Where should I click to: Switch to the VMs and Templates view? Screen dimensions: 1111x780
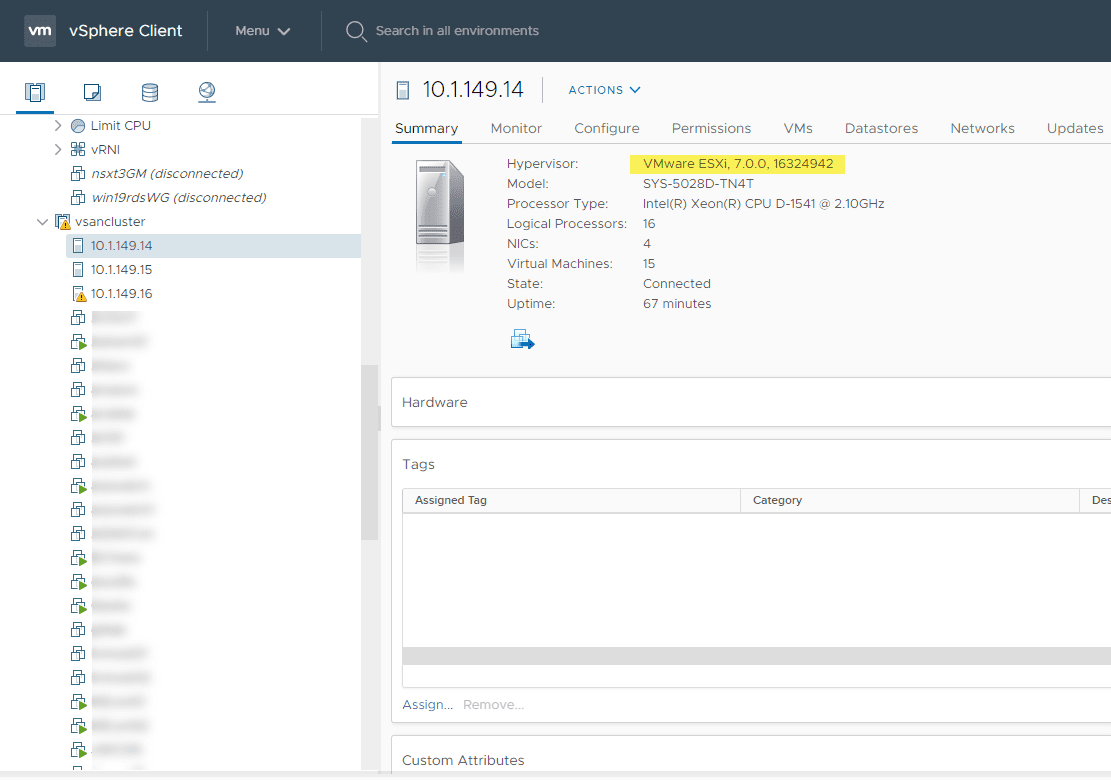pos(92,91)
